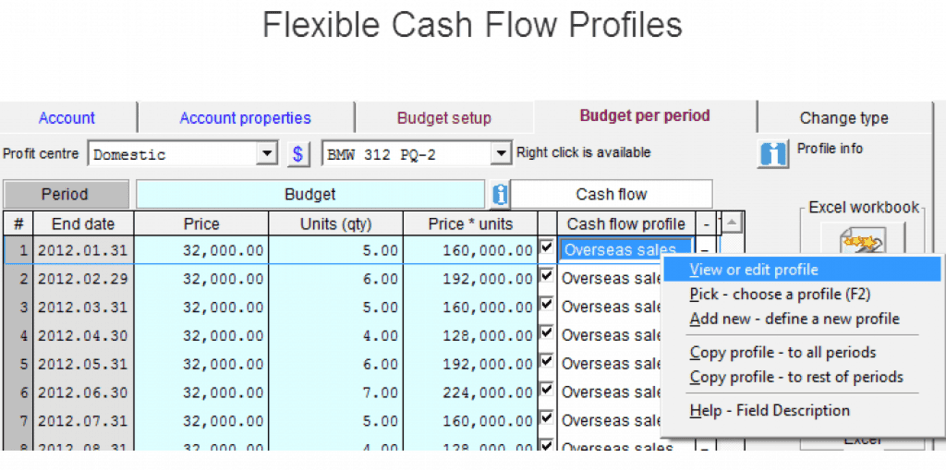
Task: Expand the Profit centre Domestic dropdown
Action: [x=267, y=154]
